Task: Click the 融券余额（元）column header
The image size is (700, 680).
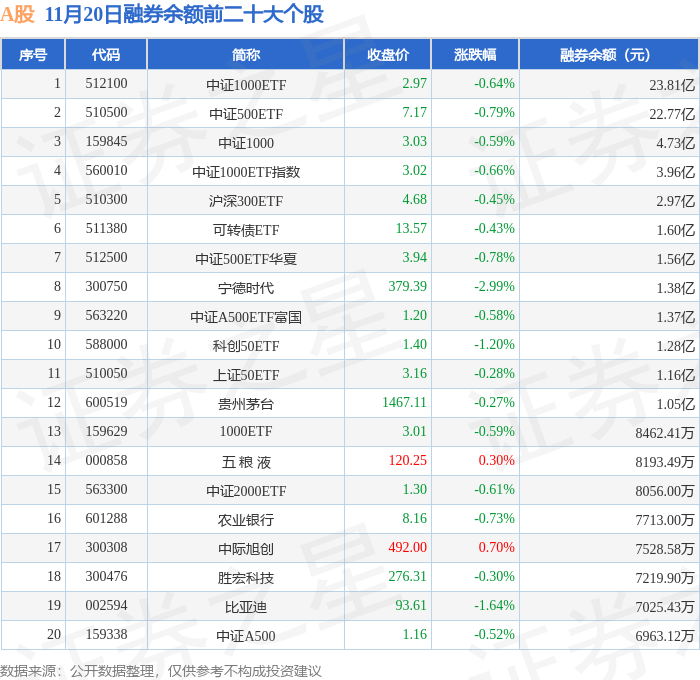Action: click(x=609, y=54)
